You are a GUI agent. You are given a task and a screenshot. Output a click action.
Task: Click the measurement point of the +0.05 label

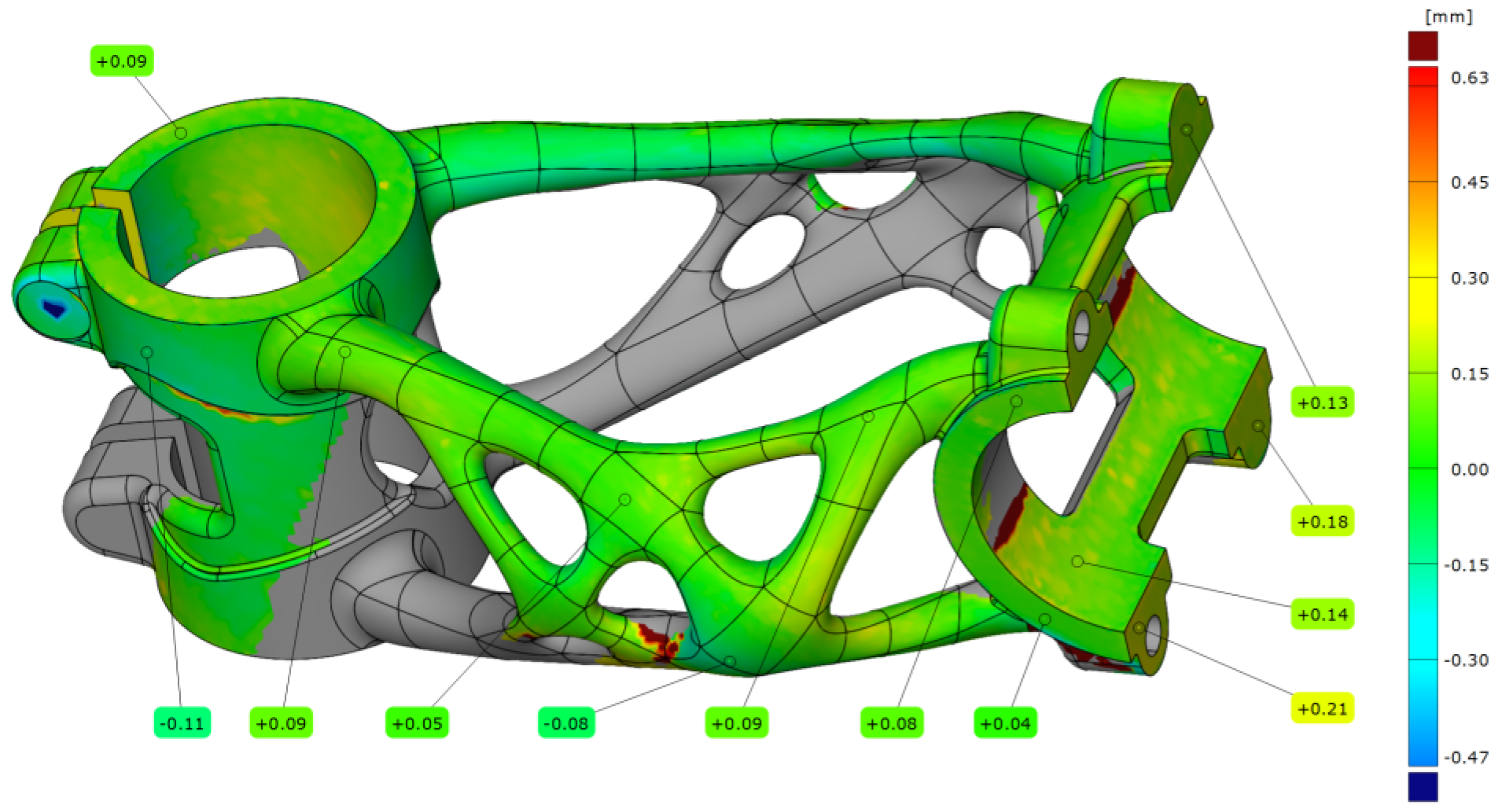tap(625, 500)
